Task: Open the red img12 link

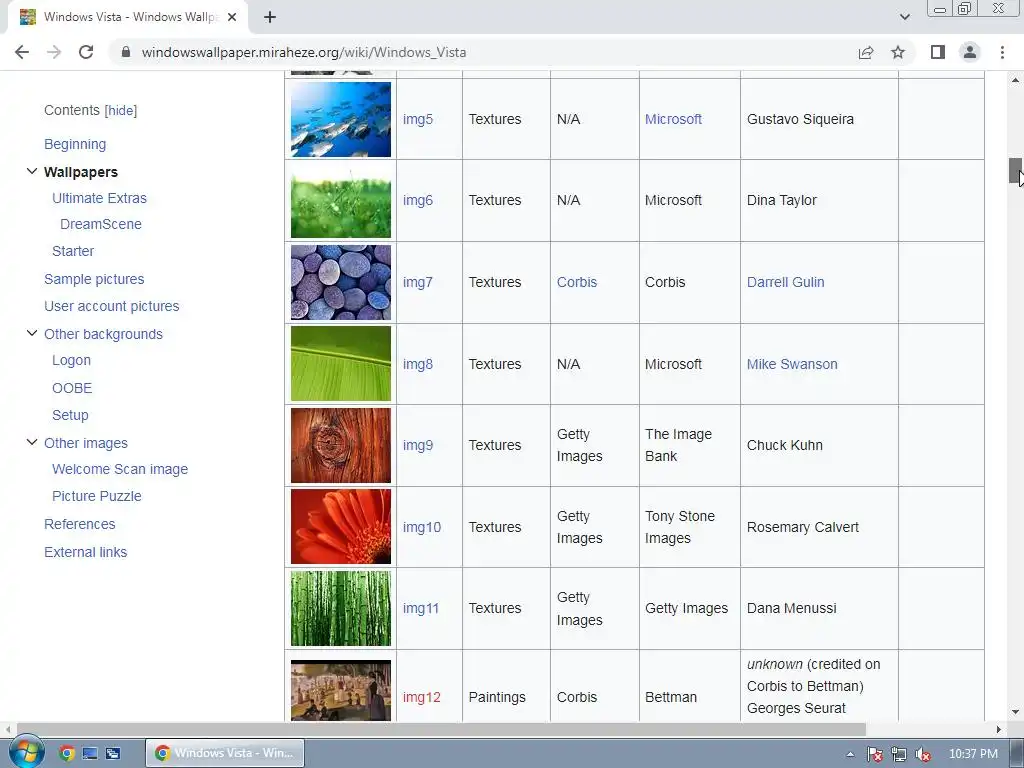Action: (422, 697)
